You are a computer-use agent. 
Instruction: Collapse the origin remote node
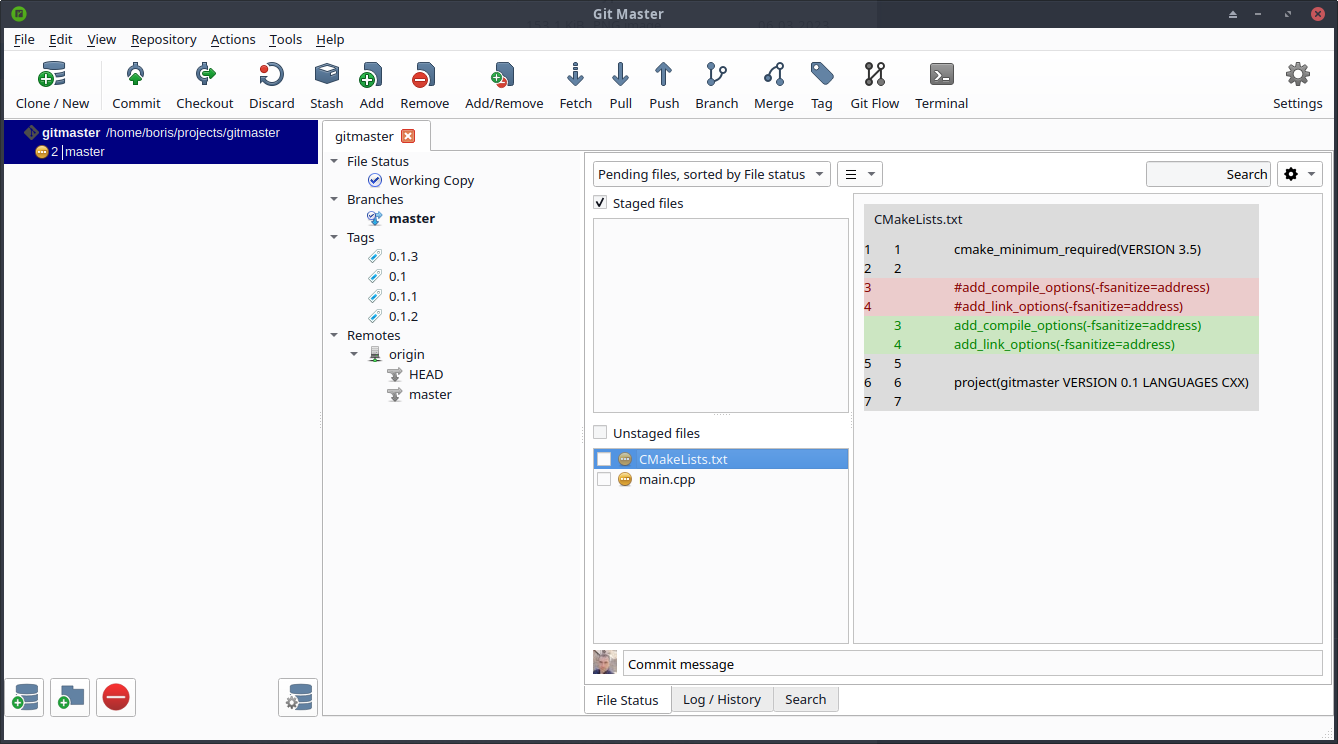tap(355, 355)
